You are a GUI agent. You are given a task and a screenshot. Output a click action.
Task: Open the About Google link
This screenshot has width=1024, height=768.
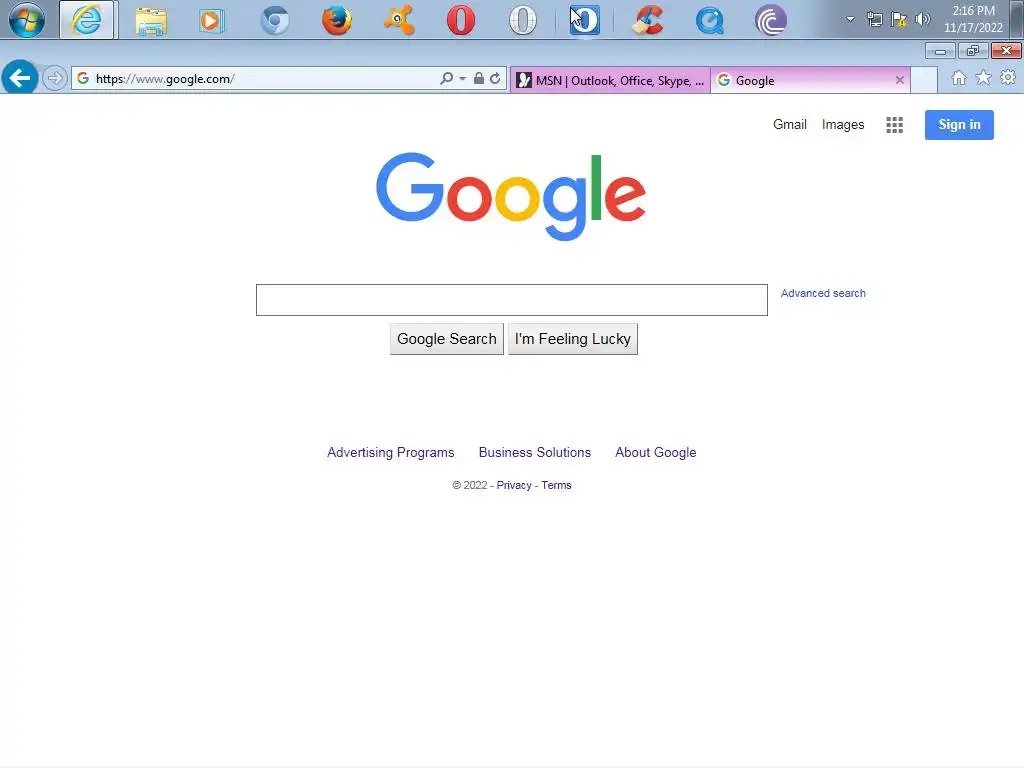tap(655, 453)
